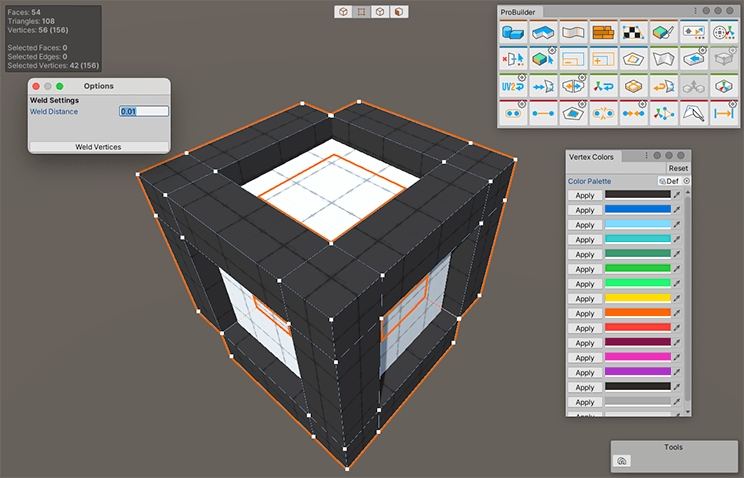This screenshot has height=478, width=744.
Task: Open the New Shape tool
Action: 513,32
